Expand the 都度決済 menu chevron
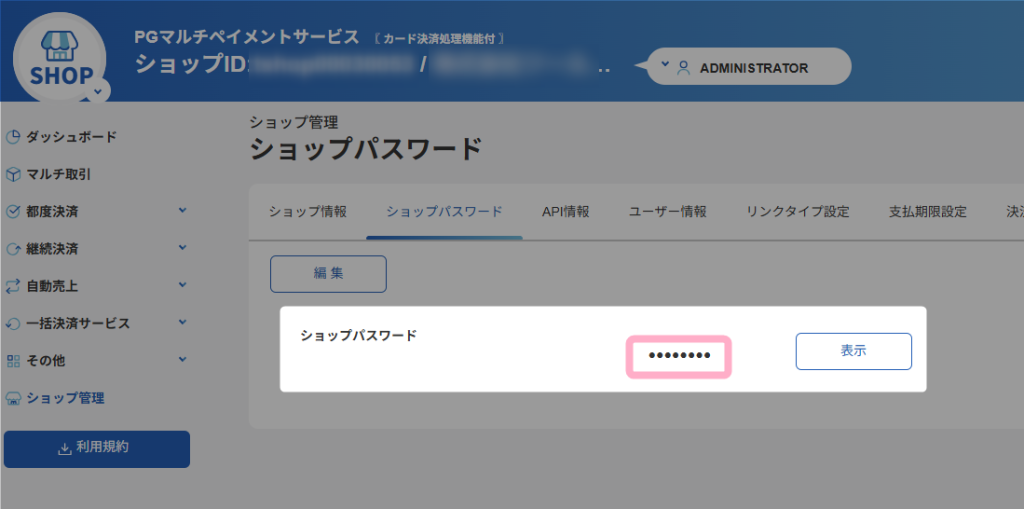The image size is (1024, 509). [182, 210]
